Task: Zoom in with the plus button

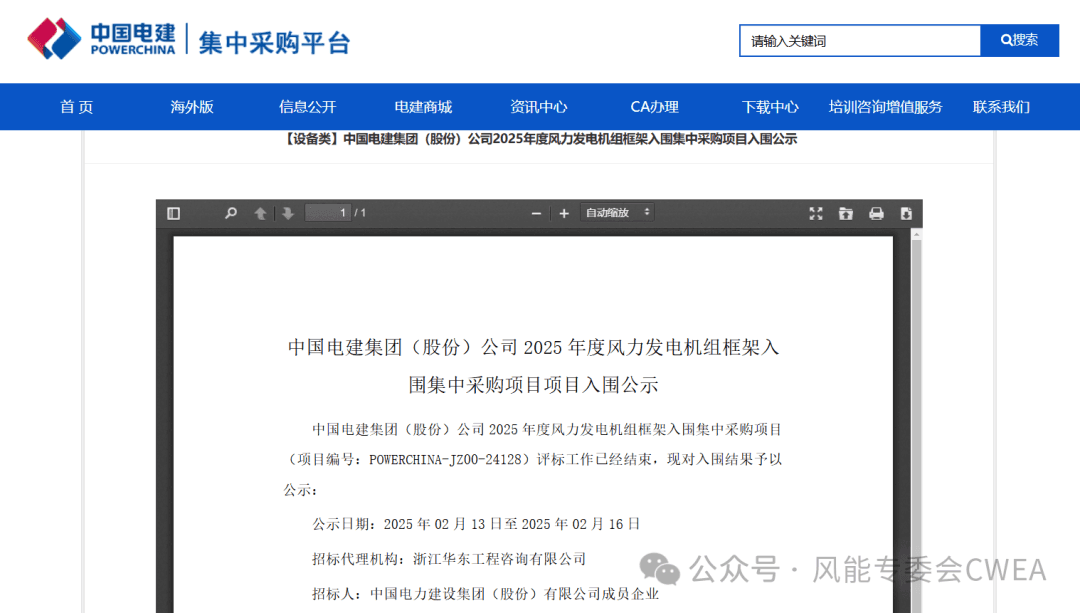Action: coord(564,213)
